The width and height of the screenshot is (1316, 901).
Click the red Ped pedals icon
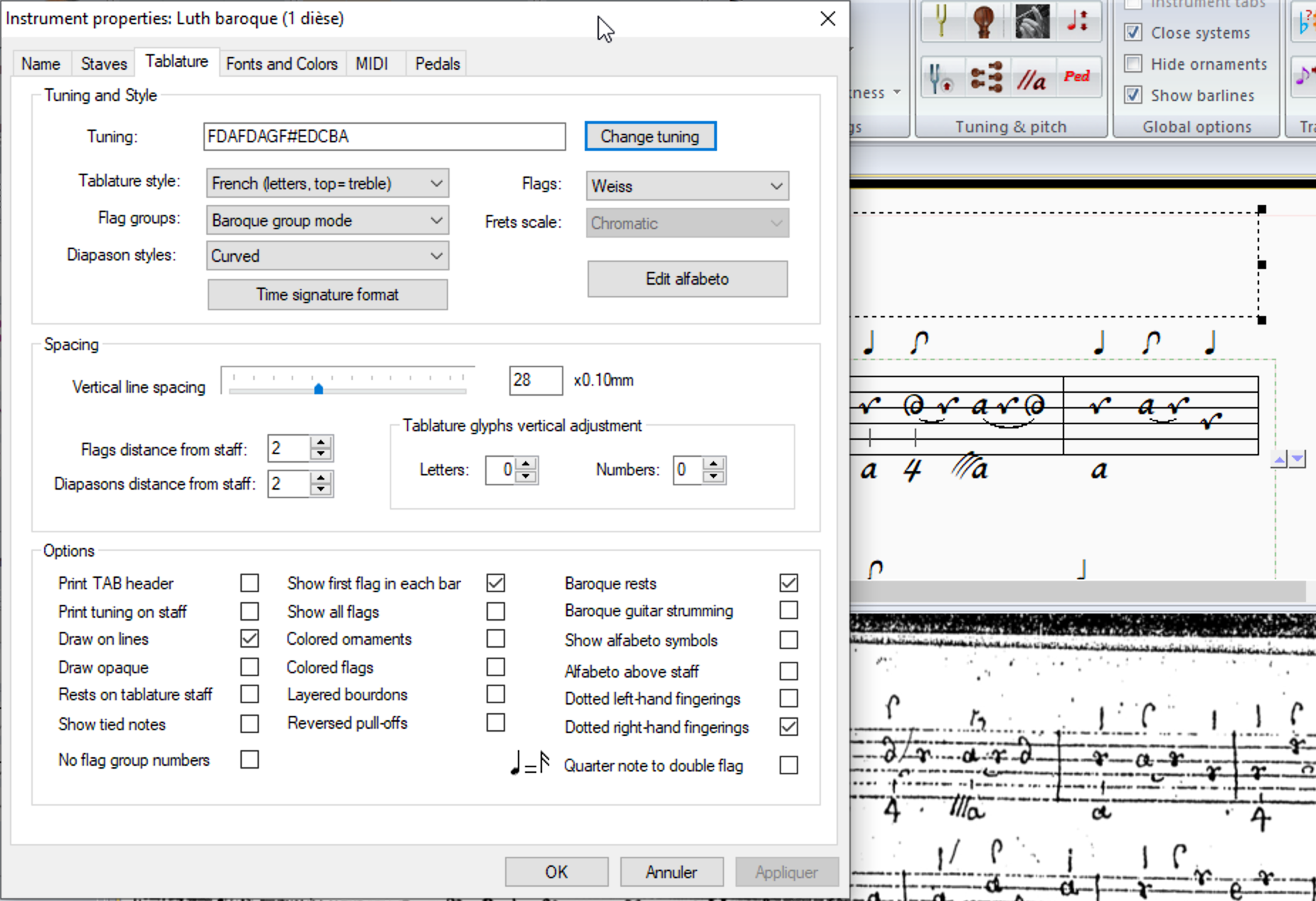point(1077,77)
